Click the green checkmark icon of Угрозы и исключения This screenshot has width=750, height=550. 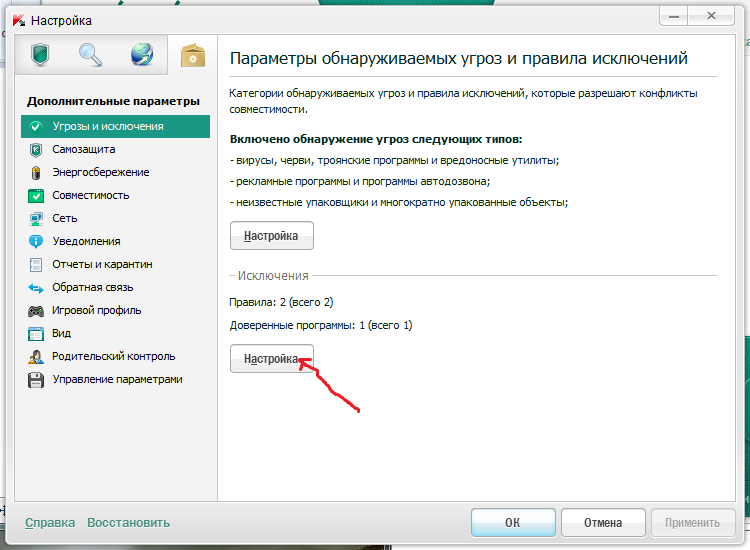[x=36, y=126]
